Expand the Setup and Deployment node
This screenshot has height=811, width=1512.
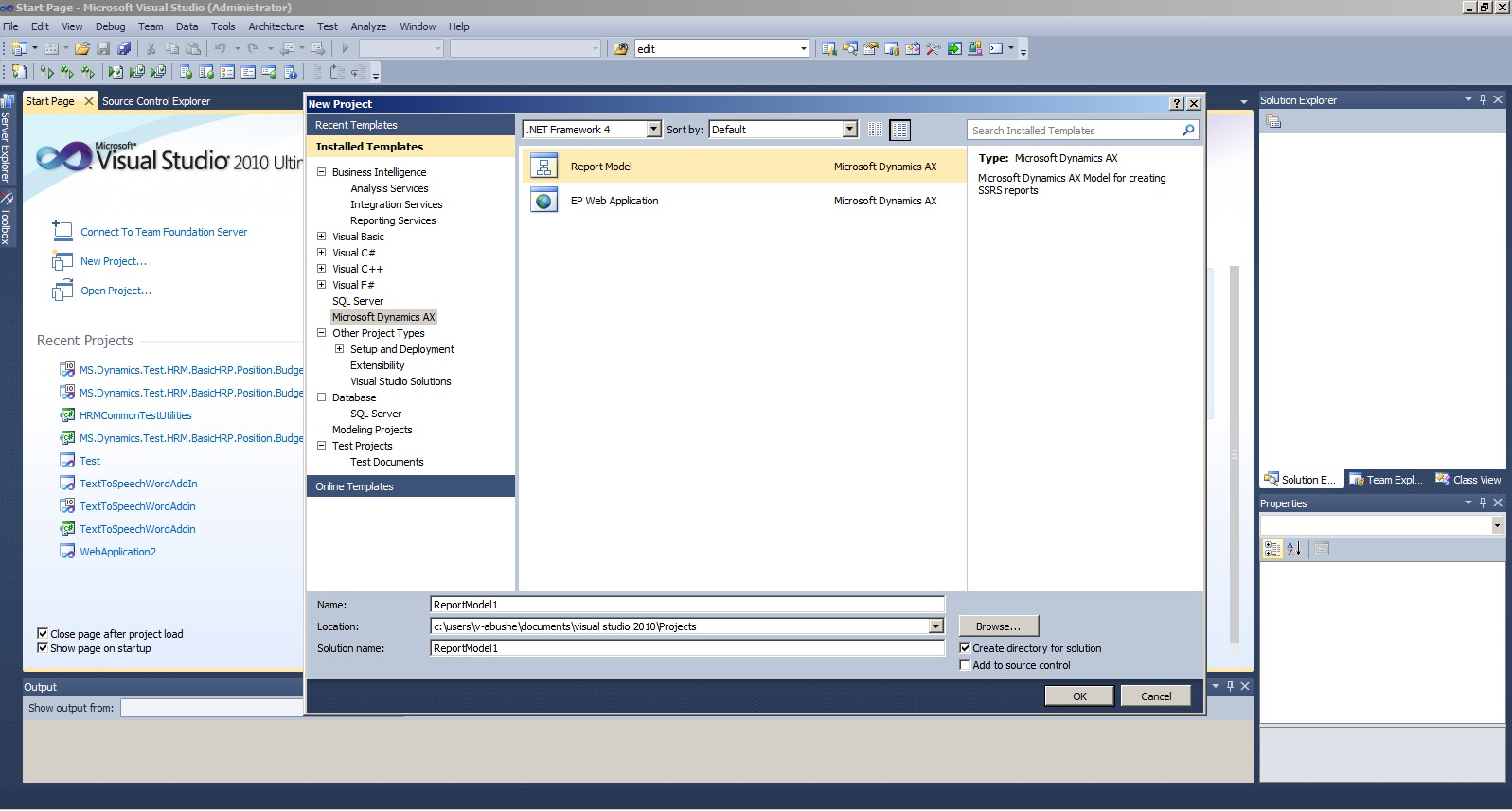coord(340,349)
